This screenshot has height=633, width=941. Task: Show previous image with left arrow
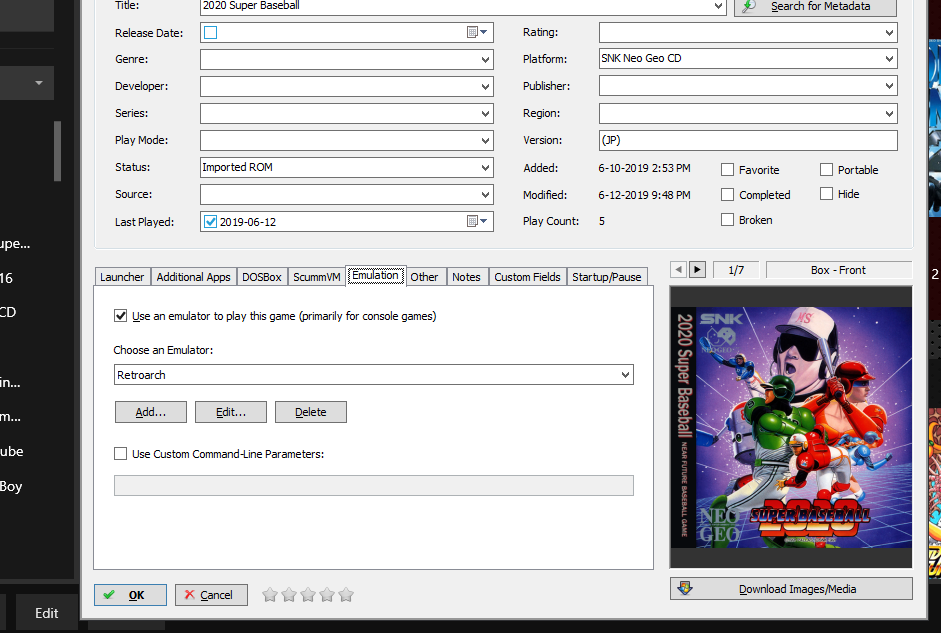point(678,269)
